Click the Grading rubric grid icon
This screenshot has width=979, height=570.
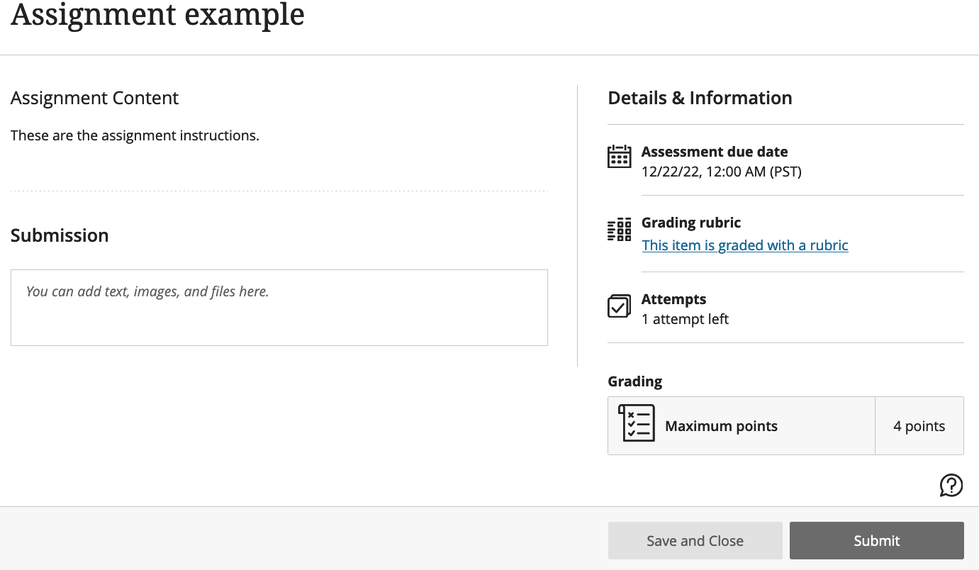[619, 230]
